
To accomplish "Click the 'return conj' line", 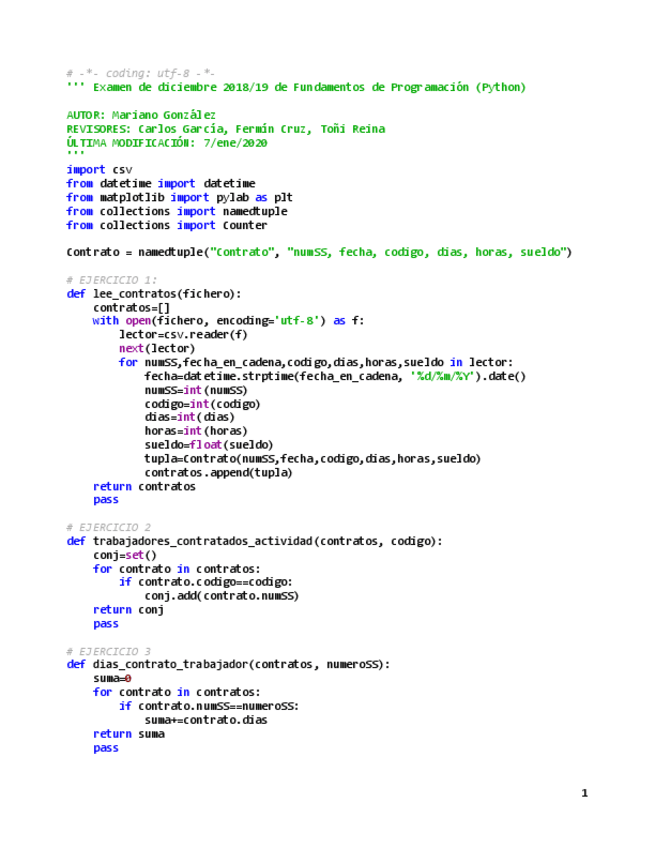I will tap(128, 610).
